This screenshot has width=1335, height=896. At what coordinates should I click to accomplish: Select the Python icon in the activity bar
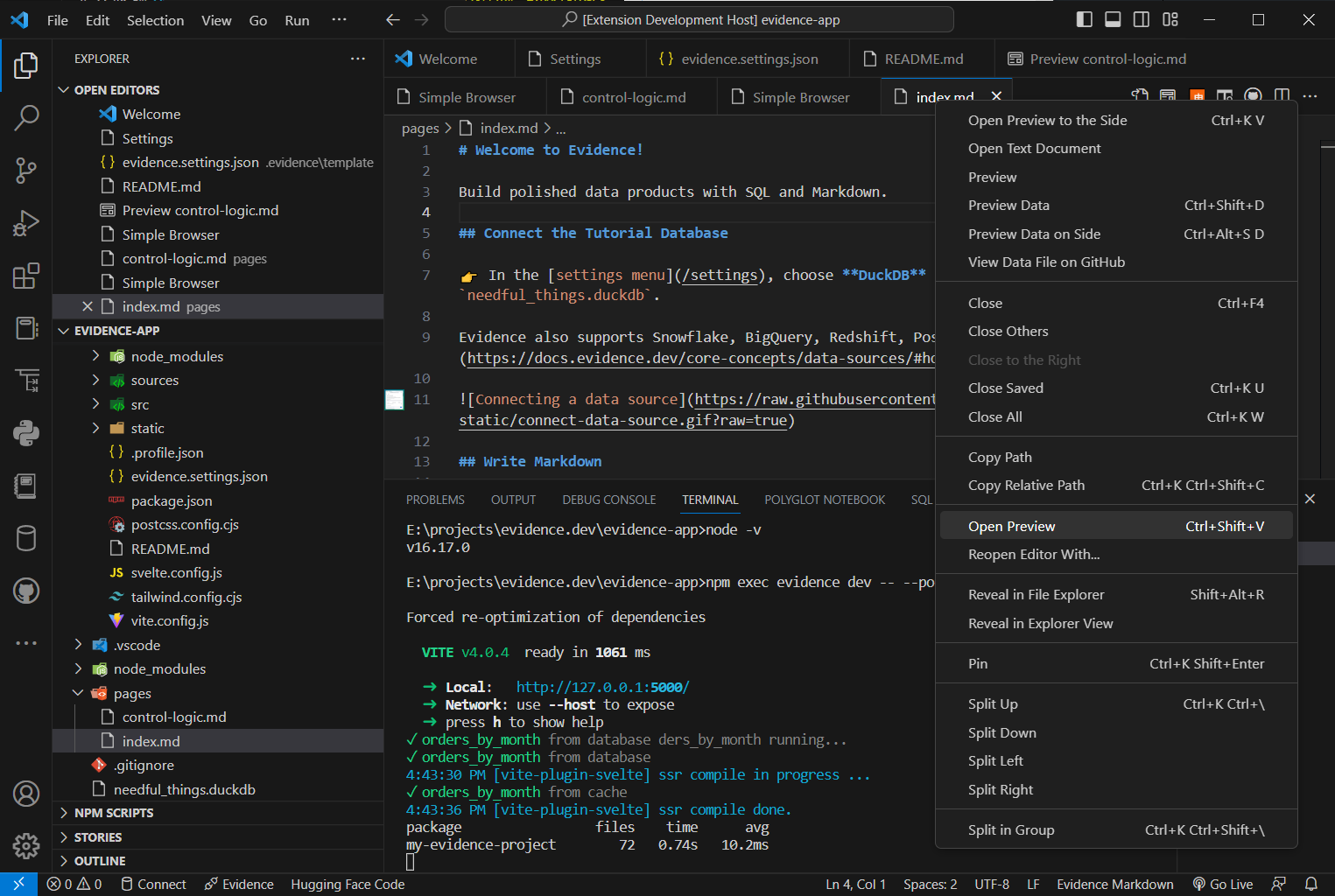(26, 433)
